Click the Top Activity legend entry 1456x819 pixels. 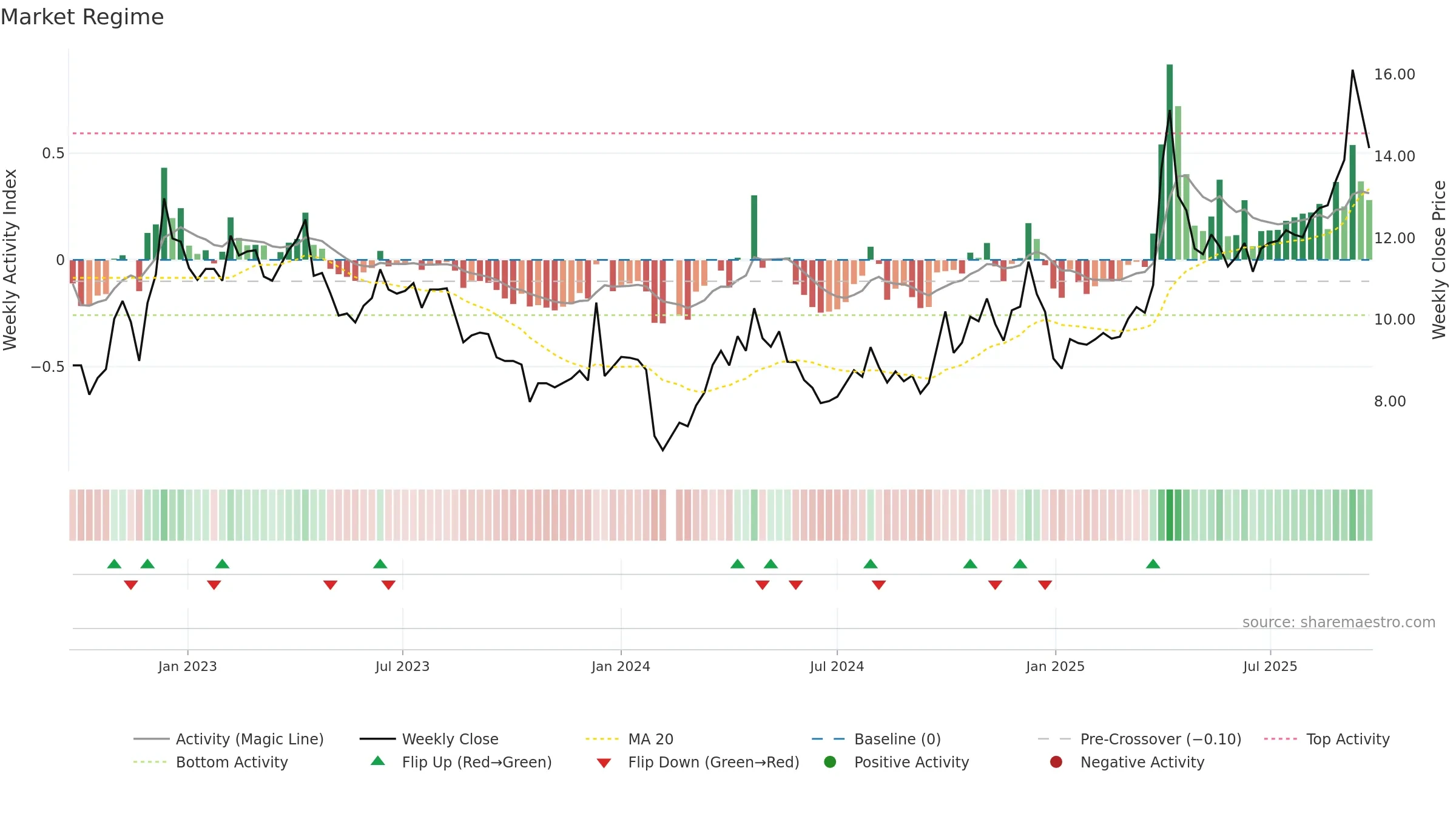1327,739
